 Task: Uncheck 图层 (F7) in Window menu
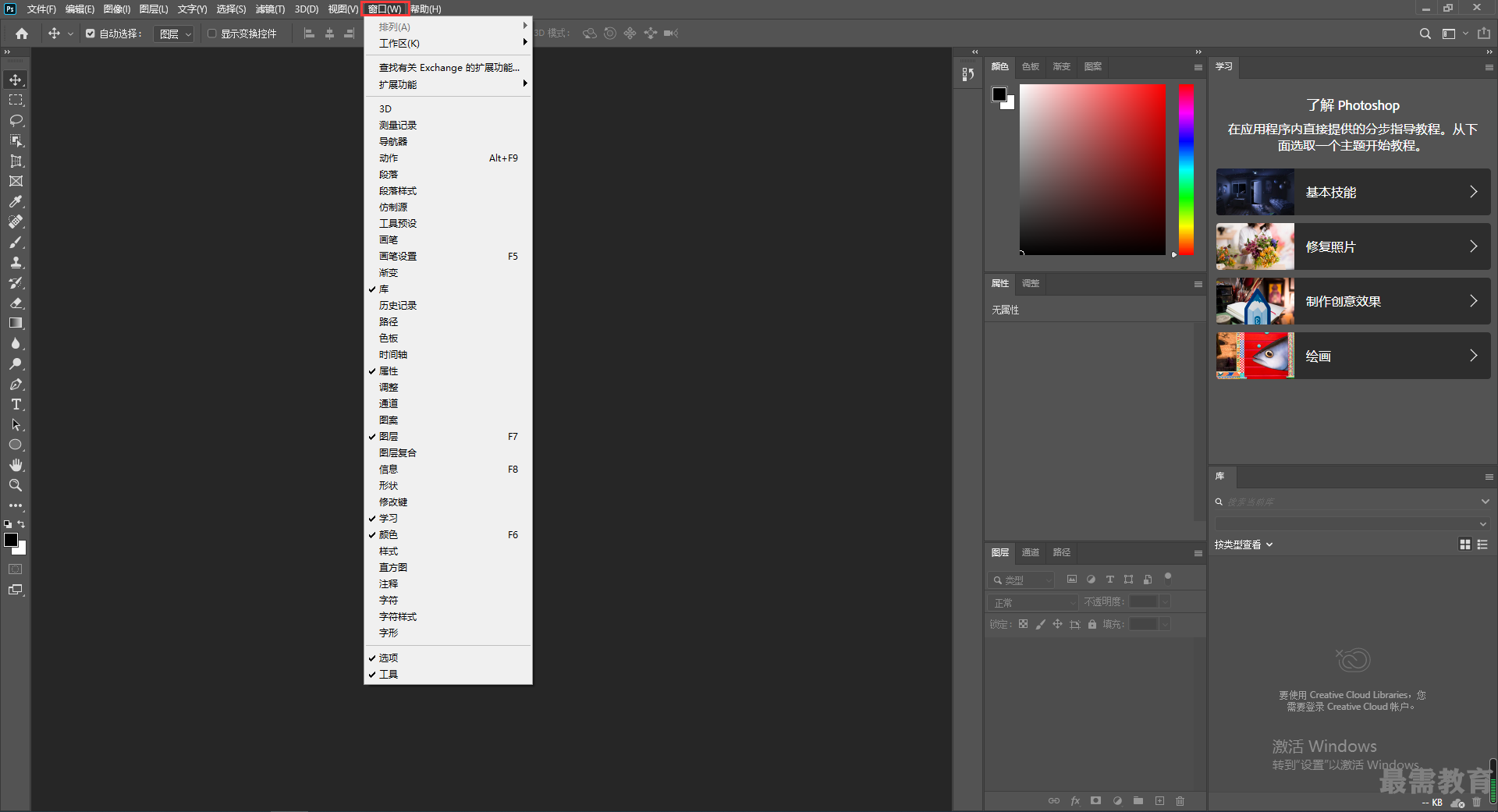click(448, 437)
